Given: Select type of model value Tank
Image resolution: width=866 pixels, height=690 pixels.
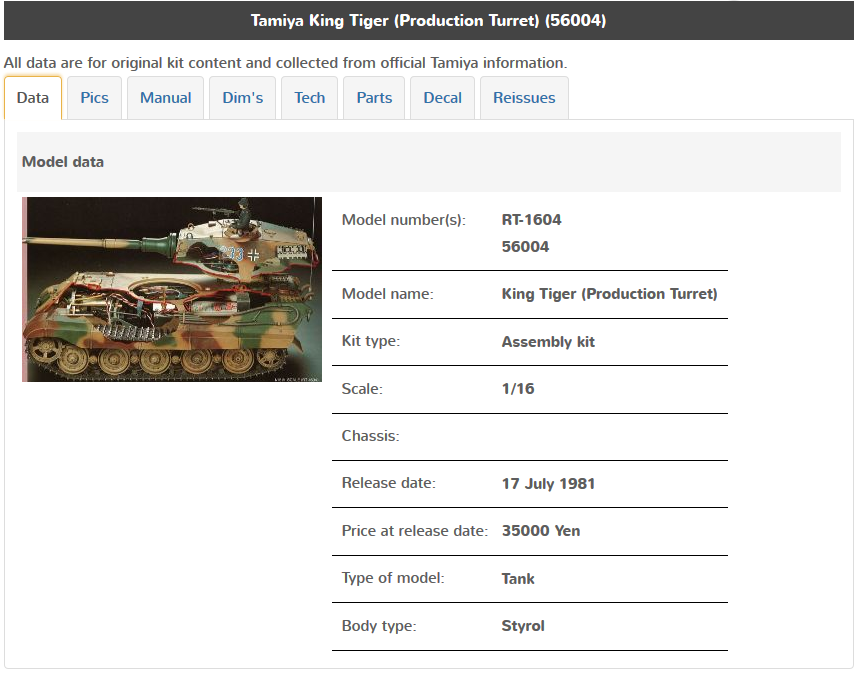Looking at the screenshot, I should (x=518, y=579).
